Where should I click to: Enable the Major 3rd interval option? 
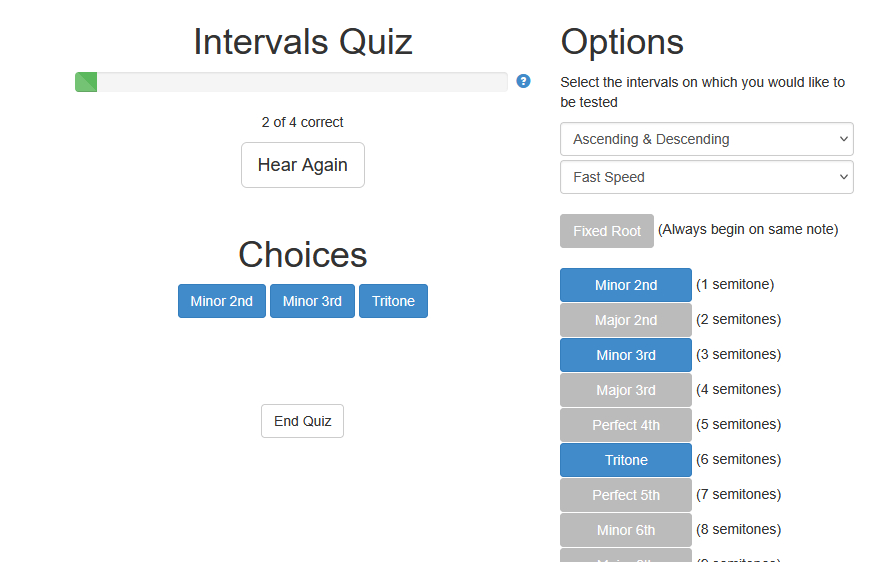tap(625, 390)
